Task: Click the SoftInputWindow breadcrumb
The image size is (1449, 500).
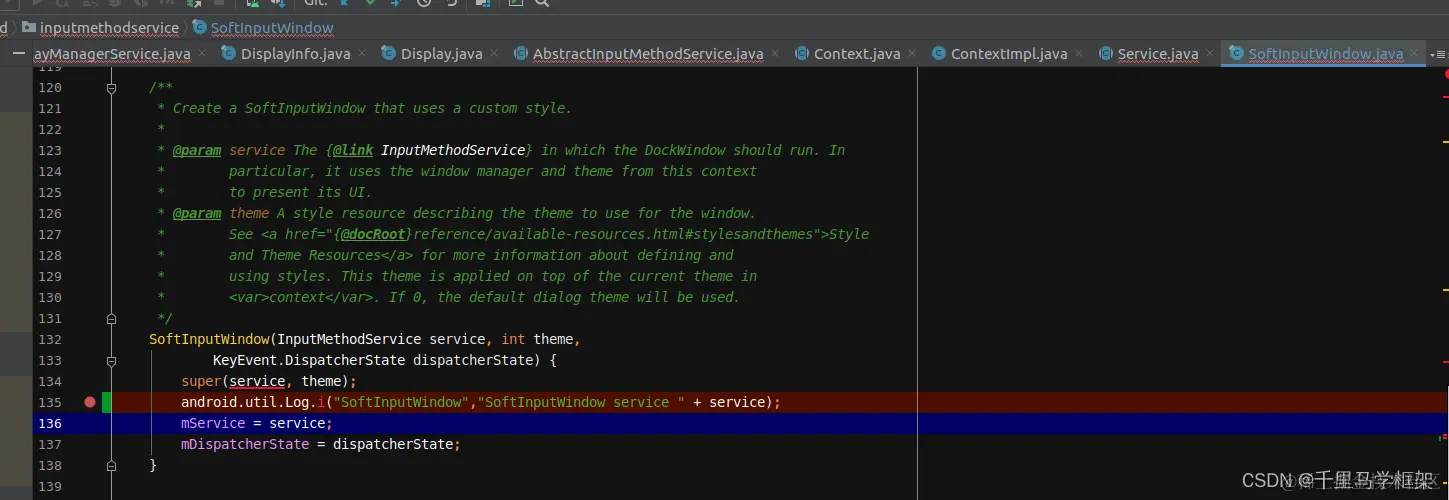Action: [272, 28]
